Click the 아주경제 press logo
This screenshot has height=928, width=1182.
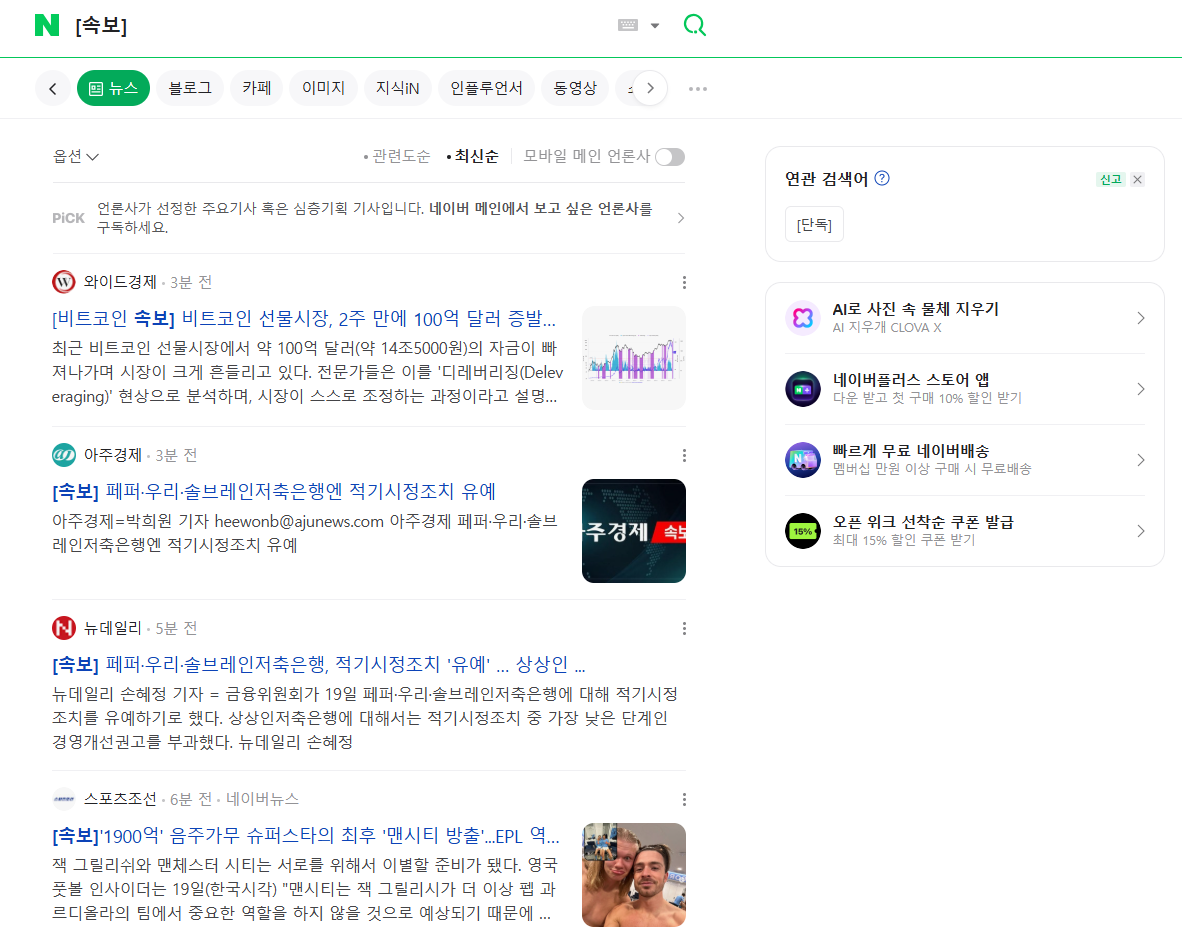(64, 455)
